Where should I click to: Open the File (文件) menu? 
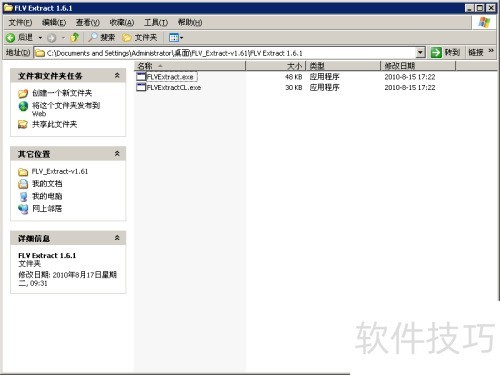(x=20, y=22)
